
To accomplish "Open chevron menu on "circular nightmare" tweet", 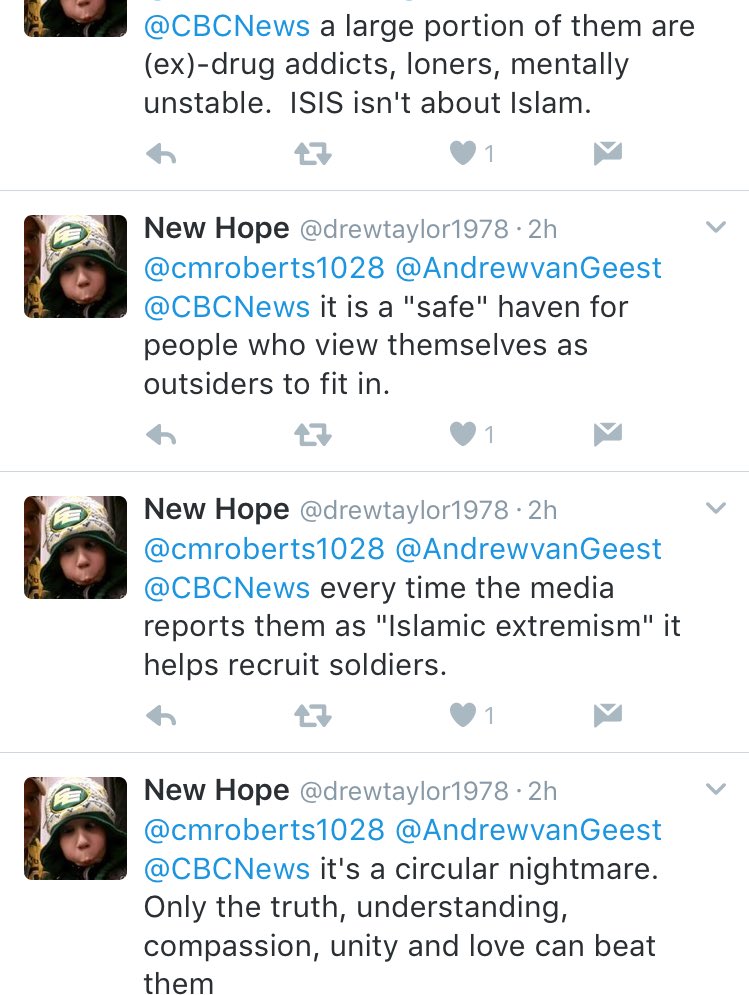I will [x=716, y=789].
